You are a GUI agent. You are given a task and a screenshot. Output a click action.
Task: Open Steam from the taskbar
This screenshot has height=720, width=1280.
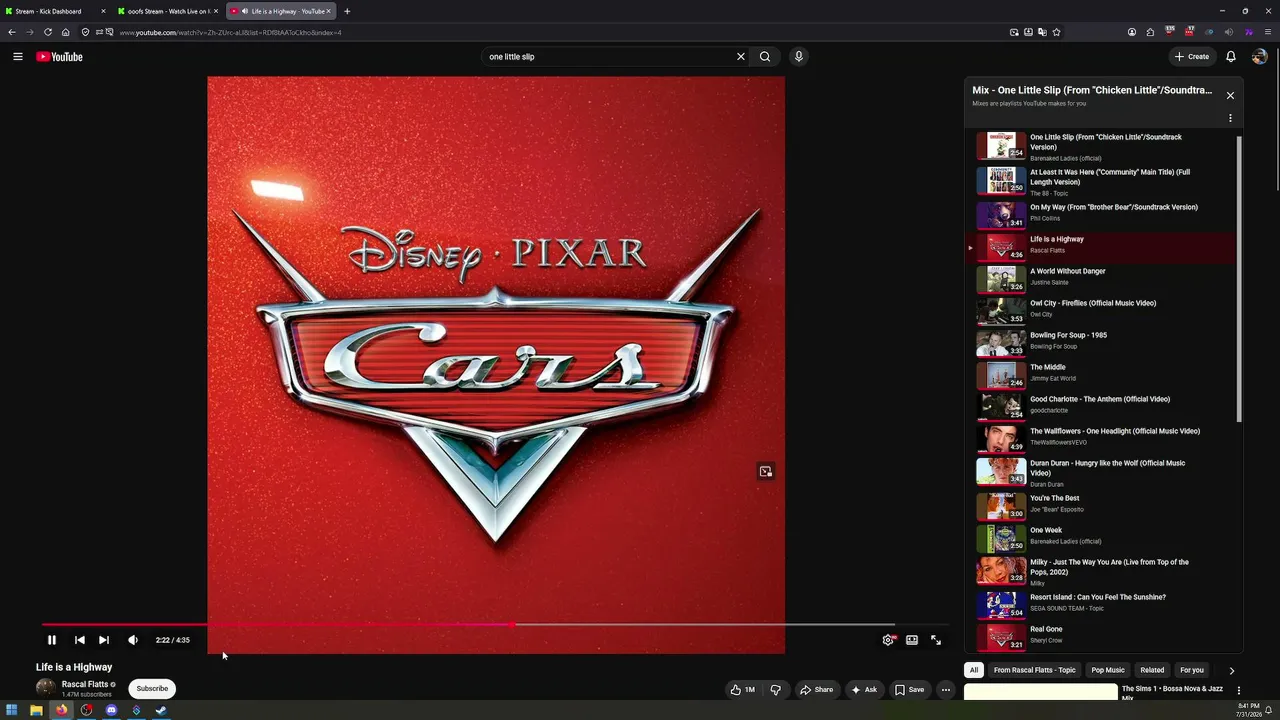(161, 711)
